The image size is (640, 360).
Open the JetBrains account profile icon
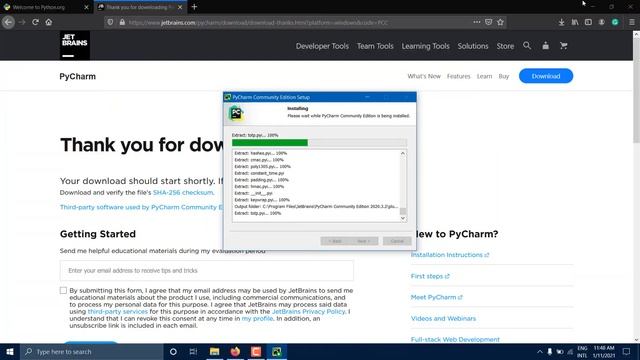pyautogui.click(x=545, y=46)
